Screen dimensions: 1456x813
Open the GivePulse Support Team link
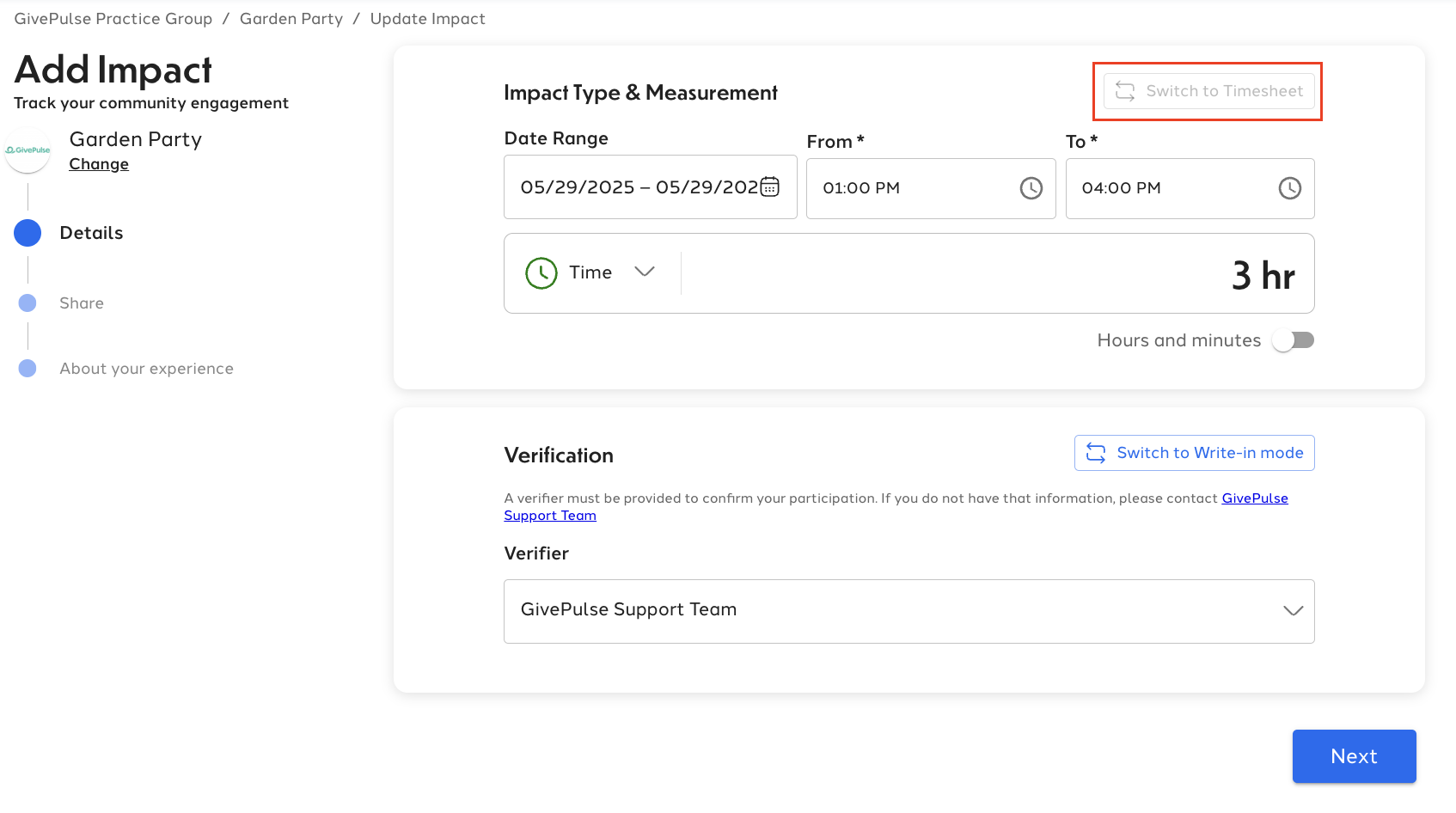coord(1255,498)
